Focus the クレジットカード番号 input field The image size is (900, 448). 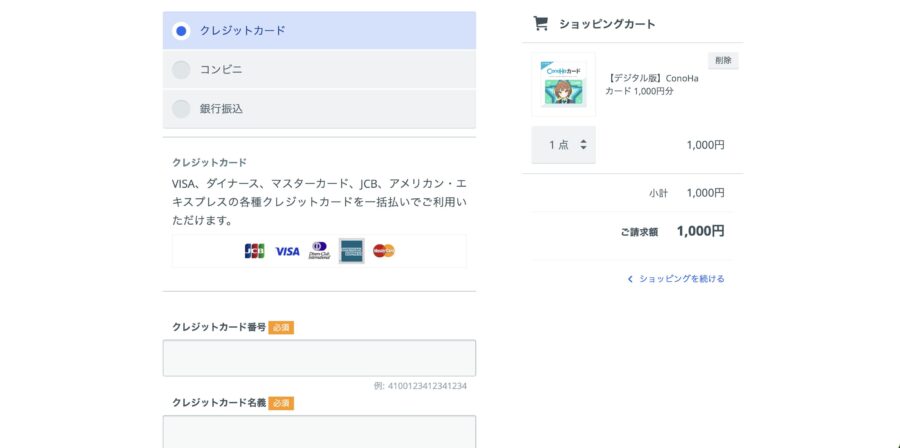[x=319, y=358]
